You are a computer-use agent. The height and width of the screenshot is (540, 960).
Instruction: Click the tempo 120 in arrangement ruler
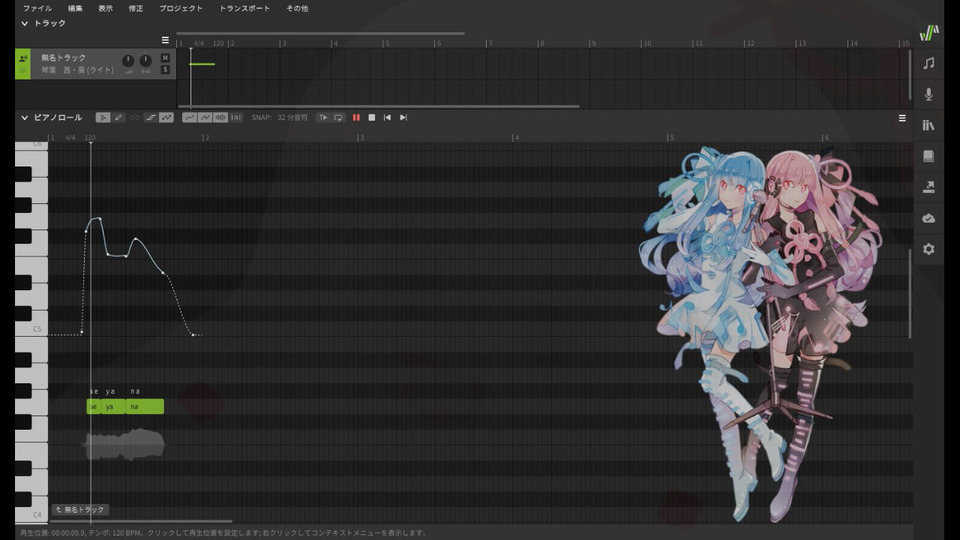tap(218, 43)
